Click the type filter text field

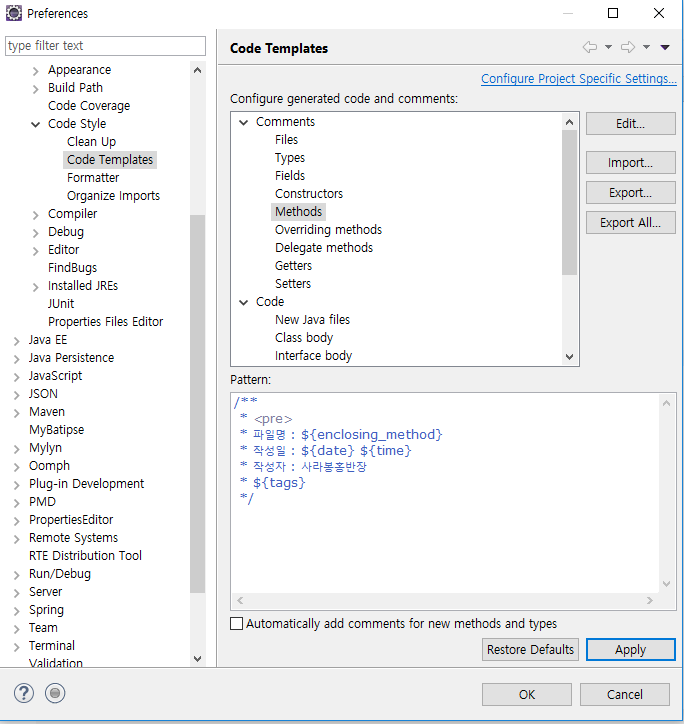point(105,46)
